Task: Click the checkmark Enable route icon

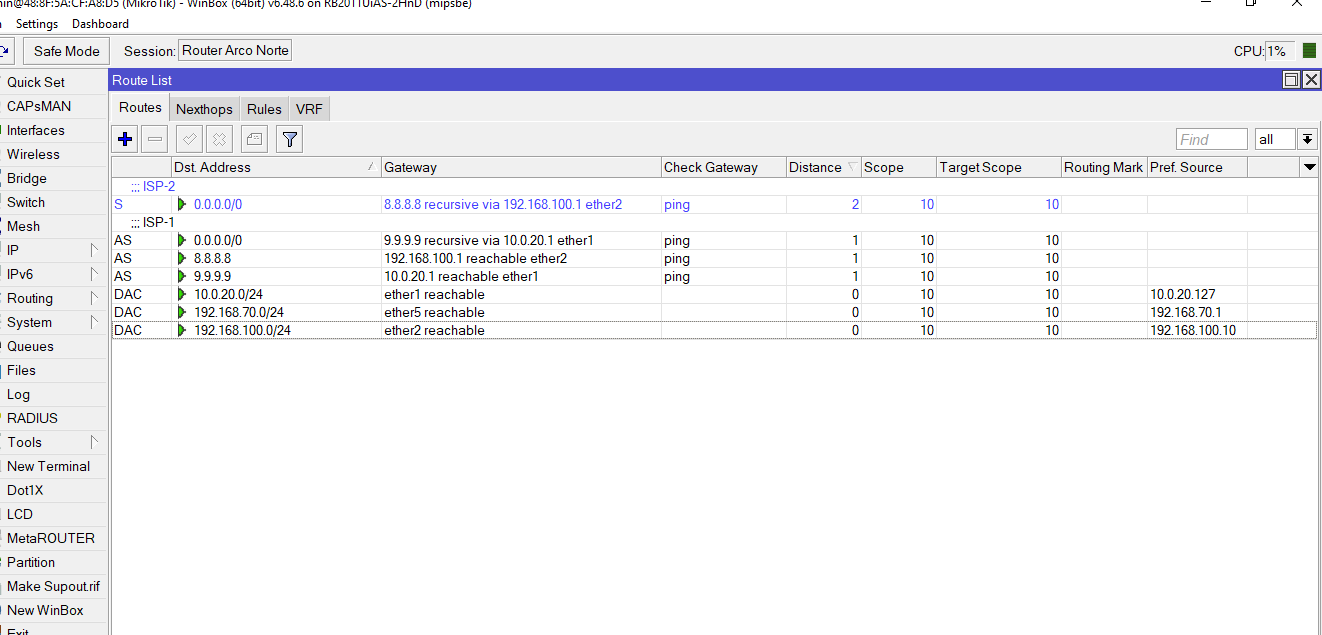Action: click(189, 139)
